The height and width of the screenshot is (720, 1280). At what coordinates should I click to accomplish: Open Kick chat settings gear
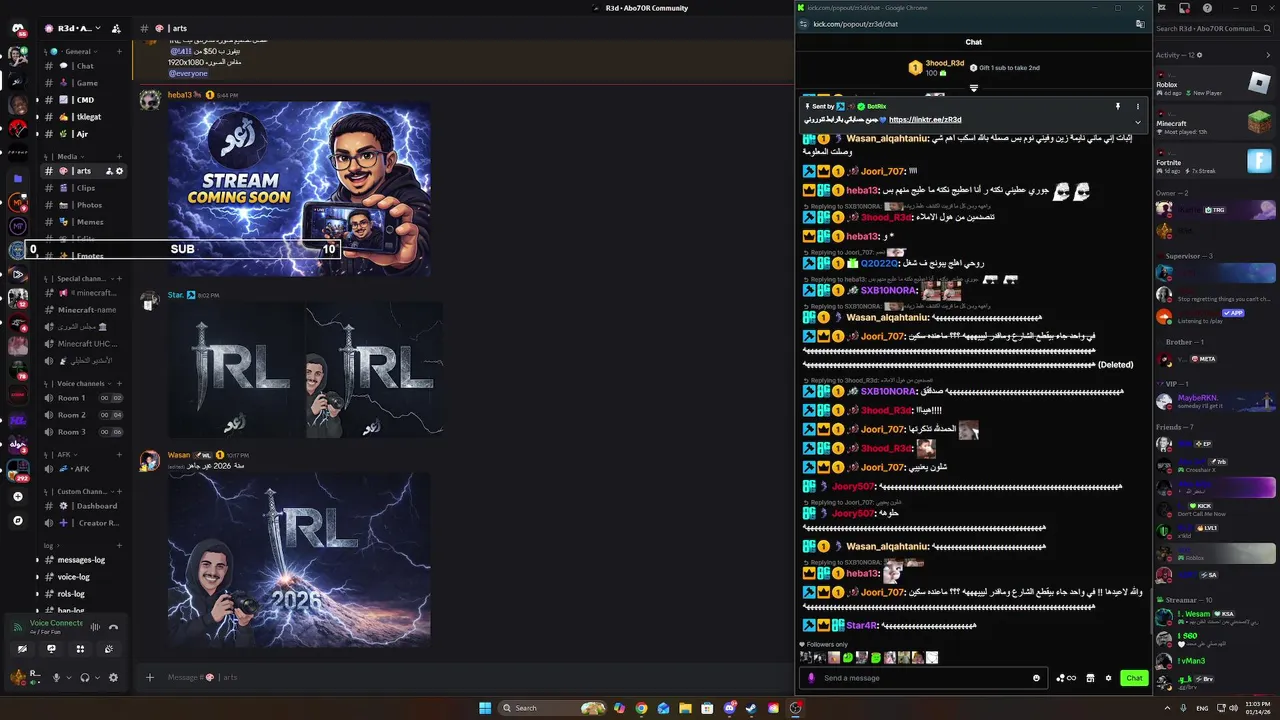tap(1108, 678)
